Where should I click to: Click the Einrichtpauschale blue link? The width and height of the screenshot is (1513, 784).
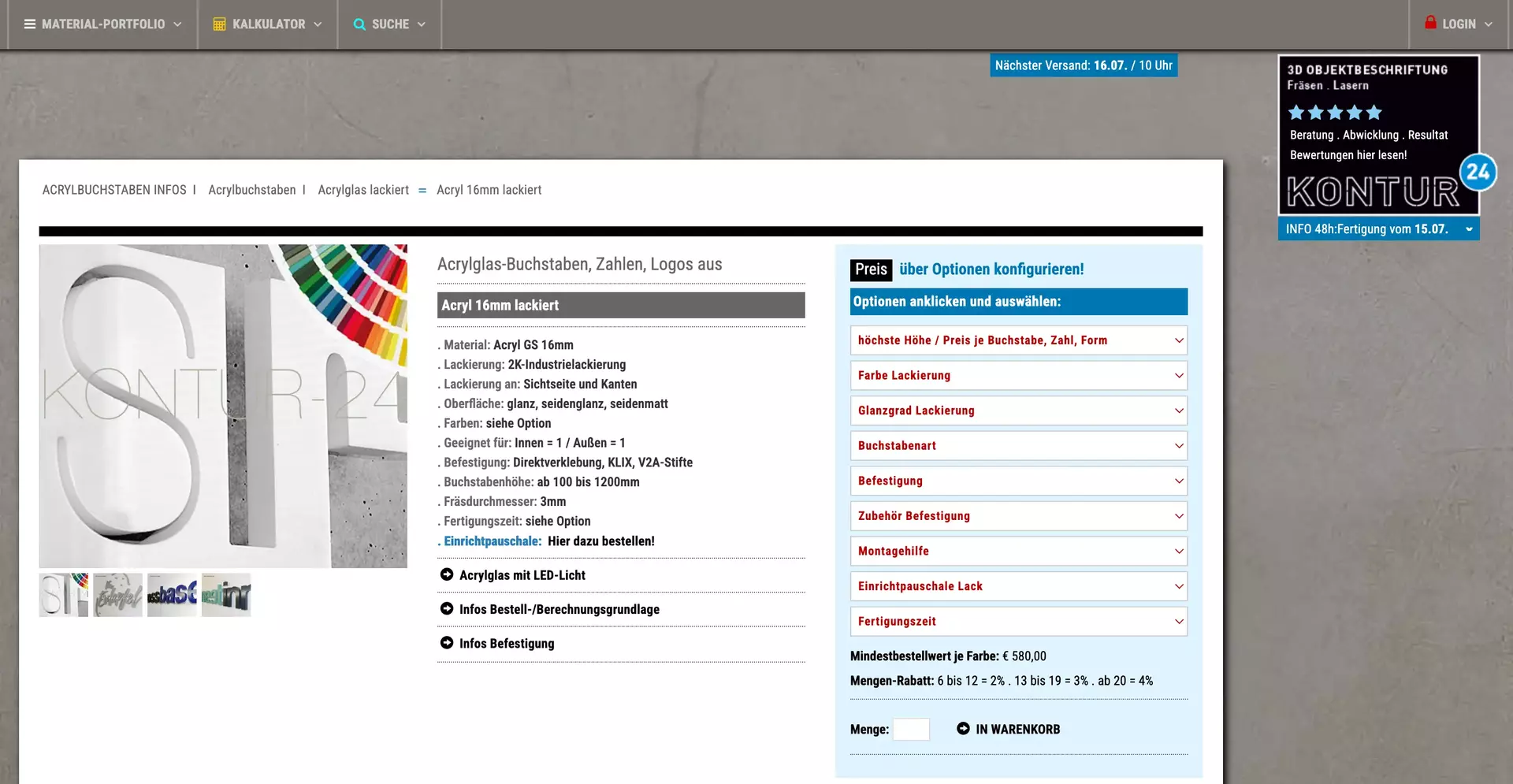coord(492,541)
